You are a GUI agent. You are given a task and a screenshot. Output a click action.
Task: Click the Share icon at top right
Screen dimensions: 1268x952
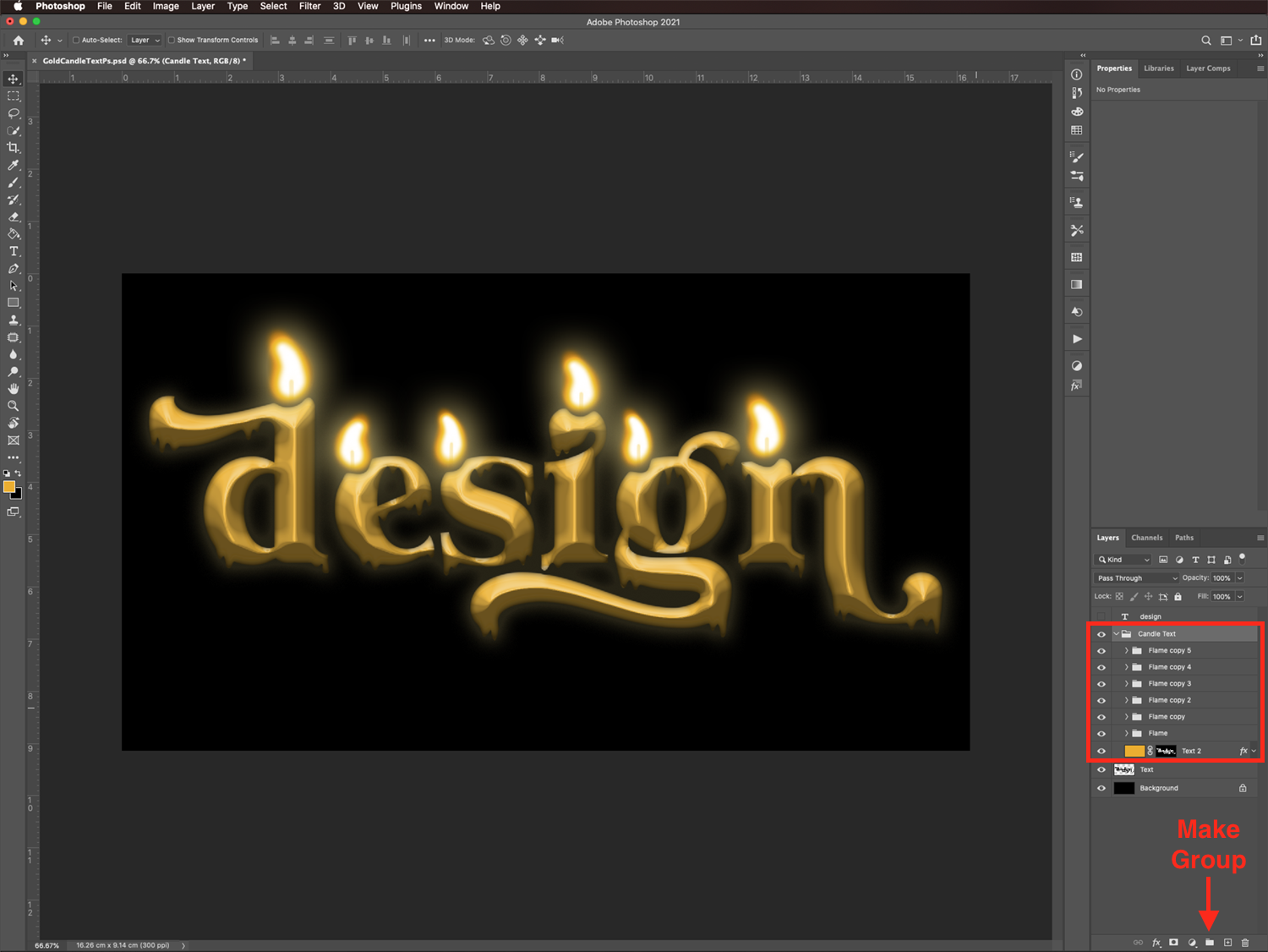point(1256,40)
